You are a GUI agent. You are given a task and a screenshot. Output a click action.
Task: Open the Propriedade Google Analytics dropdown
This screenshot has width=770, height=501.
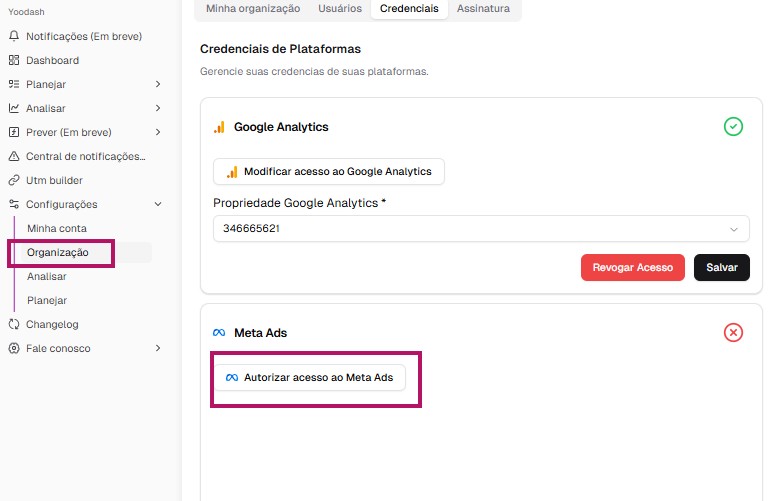point(481,228)
